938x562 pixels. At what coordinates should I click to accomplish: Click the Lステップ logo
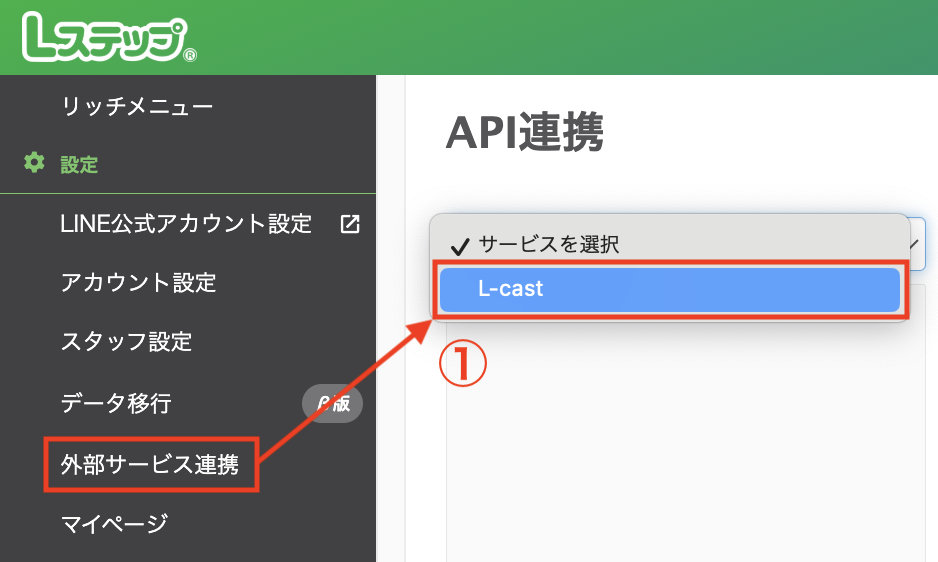[x=109, y=38]
